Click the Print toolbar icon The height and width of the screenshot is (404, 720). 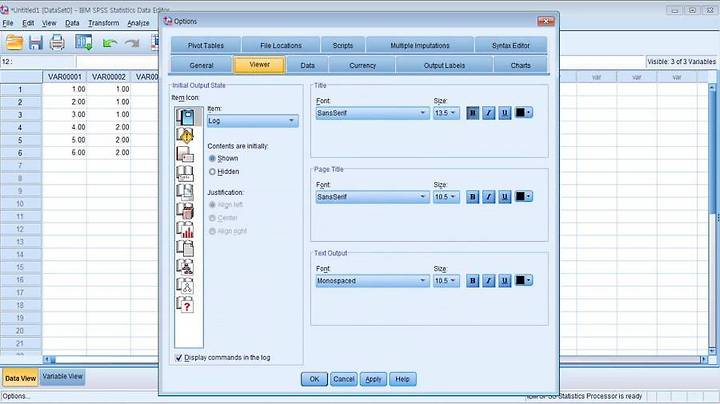pyautogui.click(x=57, y=42)
